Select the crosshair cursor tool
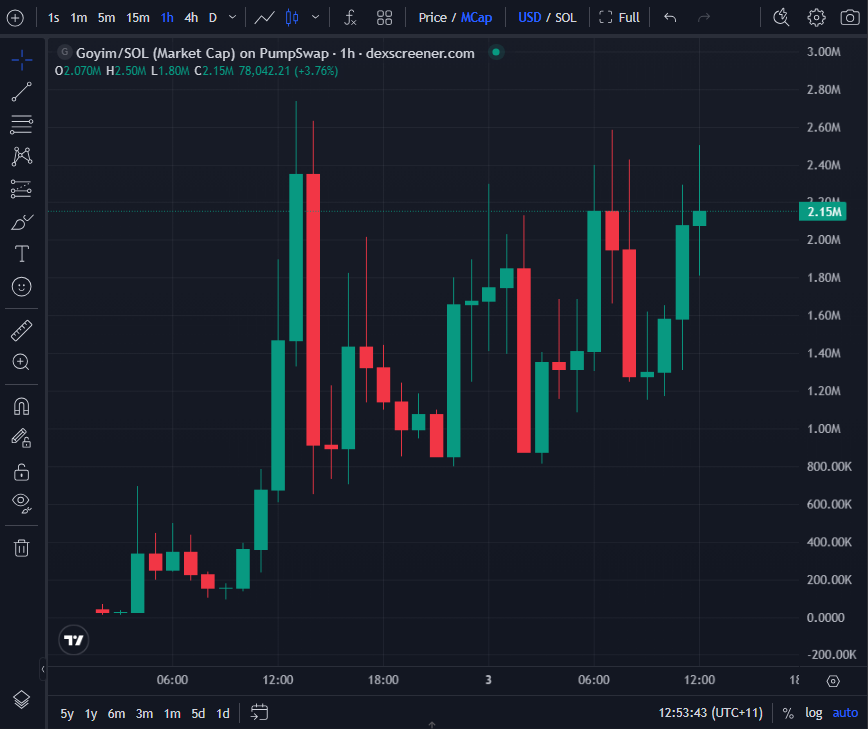This screenshot has height=729, width=868. pyautogui.click(x=22, y=60)
